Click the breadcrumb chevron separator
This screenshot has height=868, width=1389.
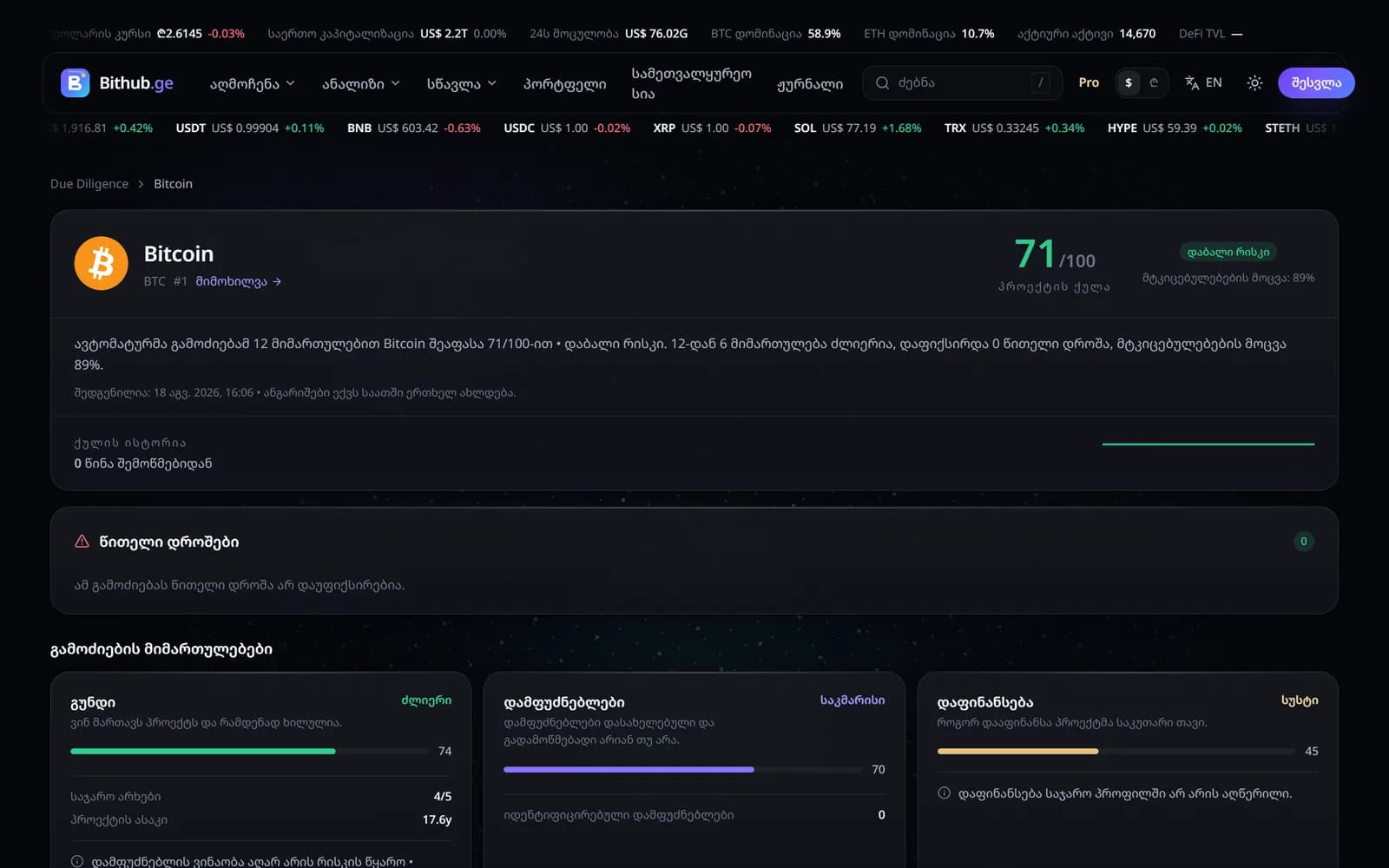141,184
